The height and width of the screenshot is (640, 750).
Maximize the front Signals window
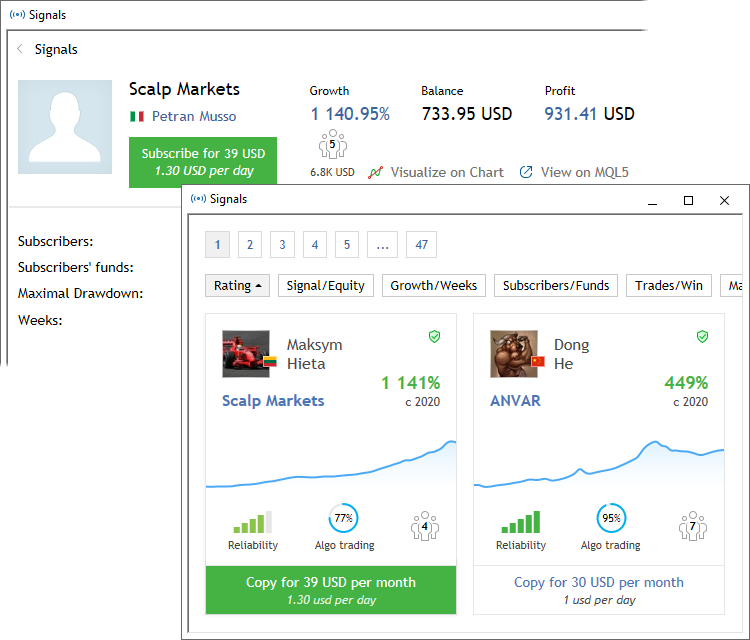coord(688,200)
